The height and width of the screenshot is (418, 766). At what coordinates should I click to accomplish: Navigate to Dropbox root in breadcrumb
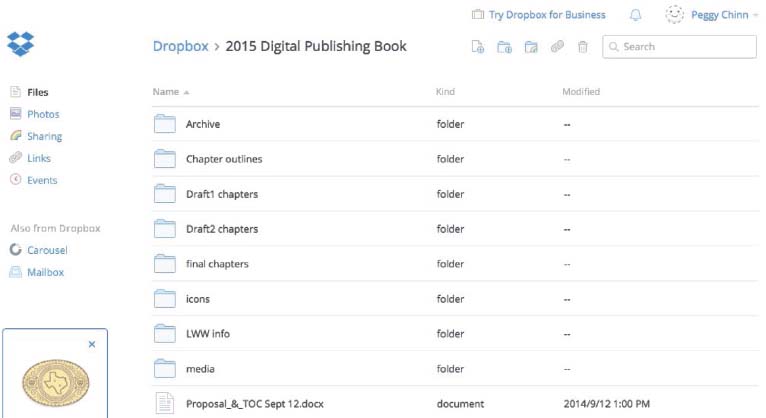click(x=181, y=46)
